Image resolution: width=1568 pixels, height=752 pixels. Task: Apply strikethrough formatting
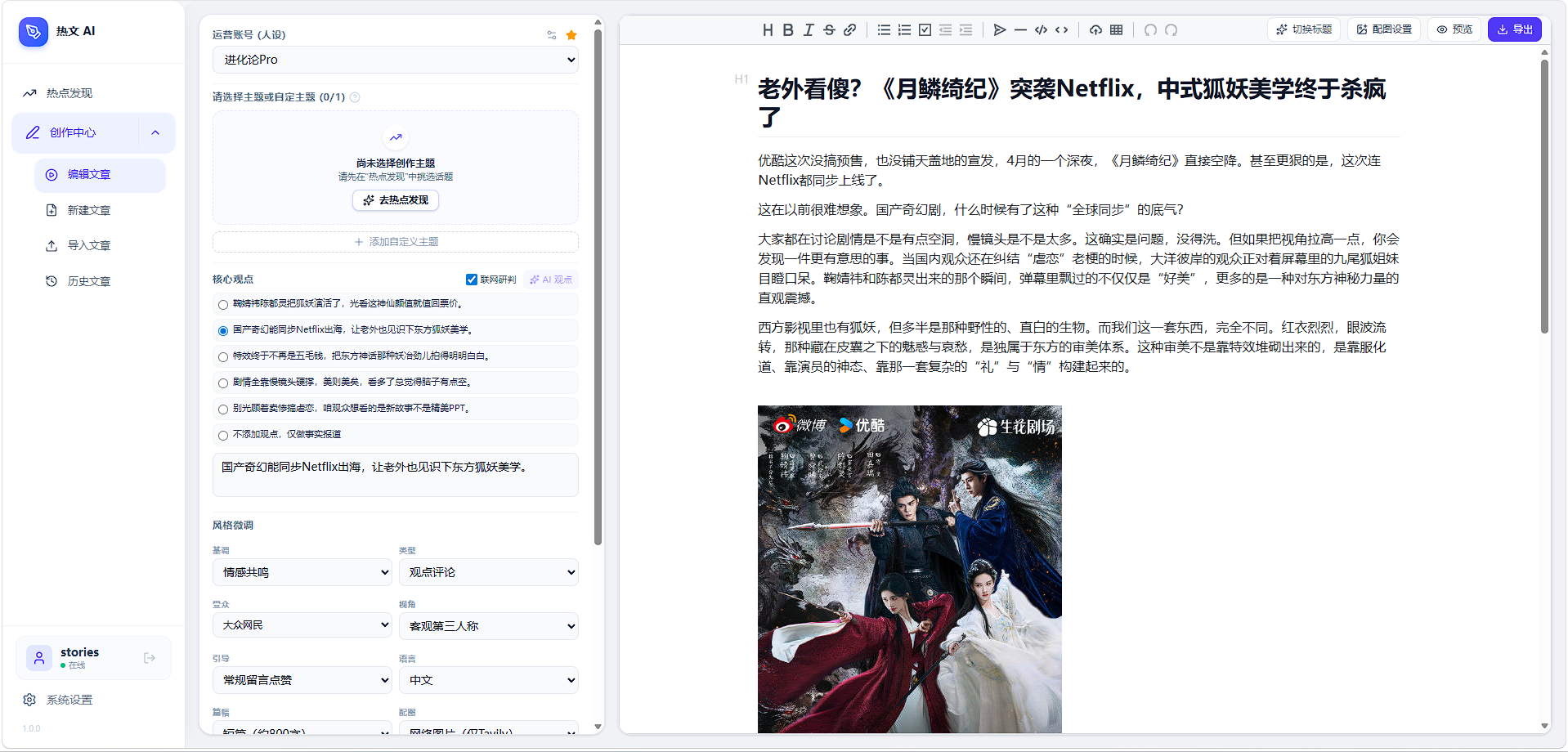pos(828,29)
